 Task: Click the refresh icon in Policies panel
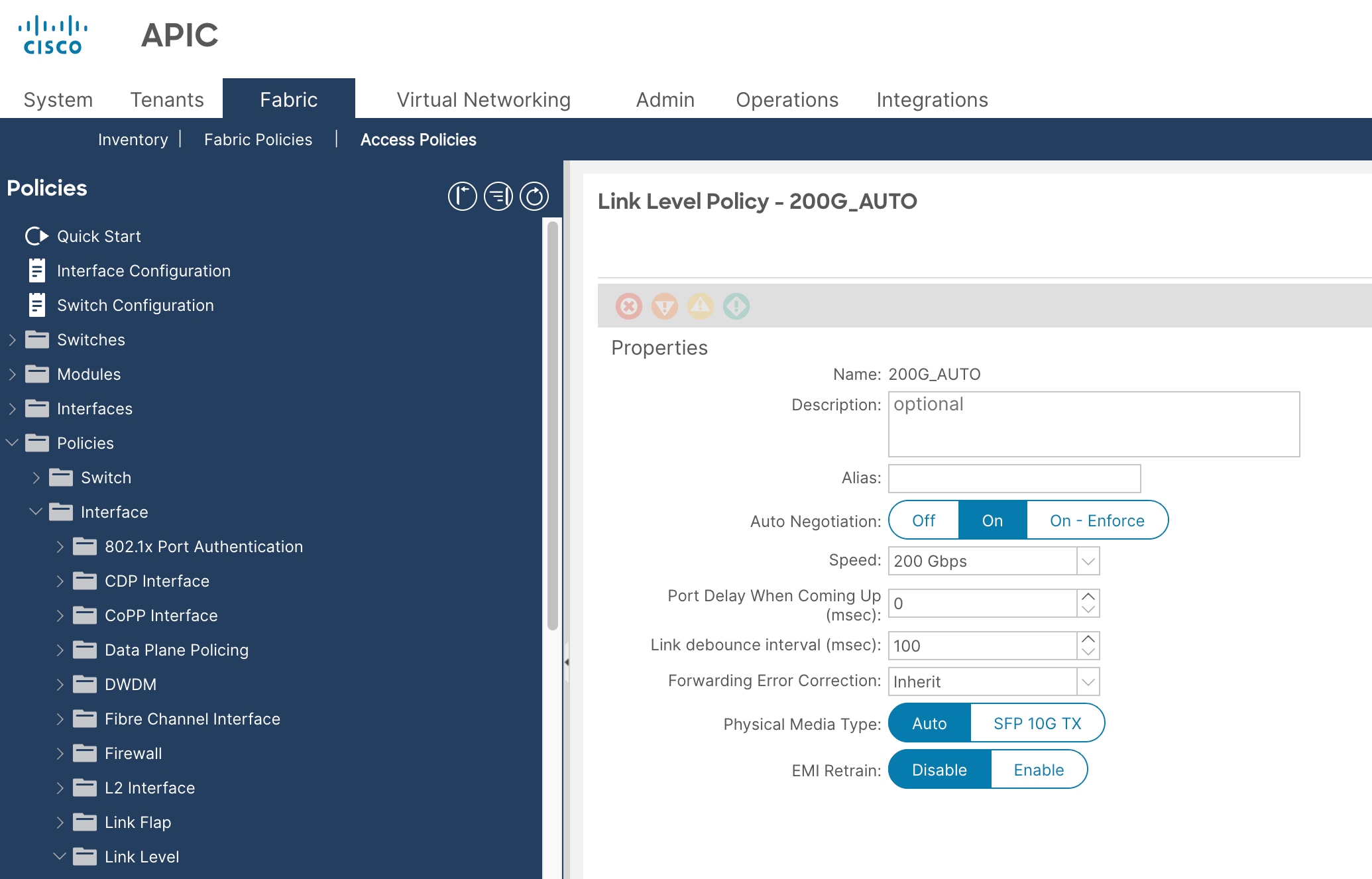(534, 196)
